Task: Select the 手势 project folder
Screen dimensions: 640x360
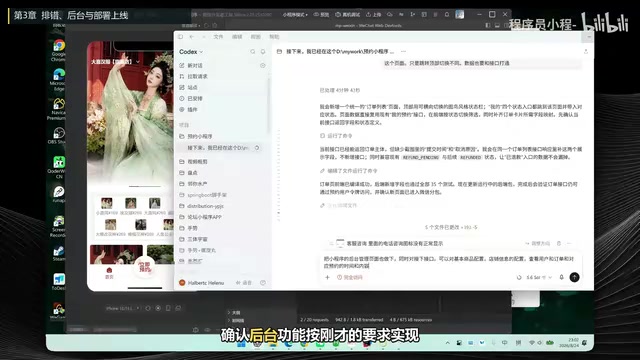Action: 193,228
